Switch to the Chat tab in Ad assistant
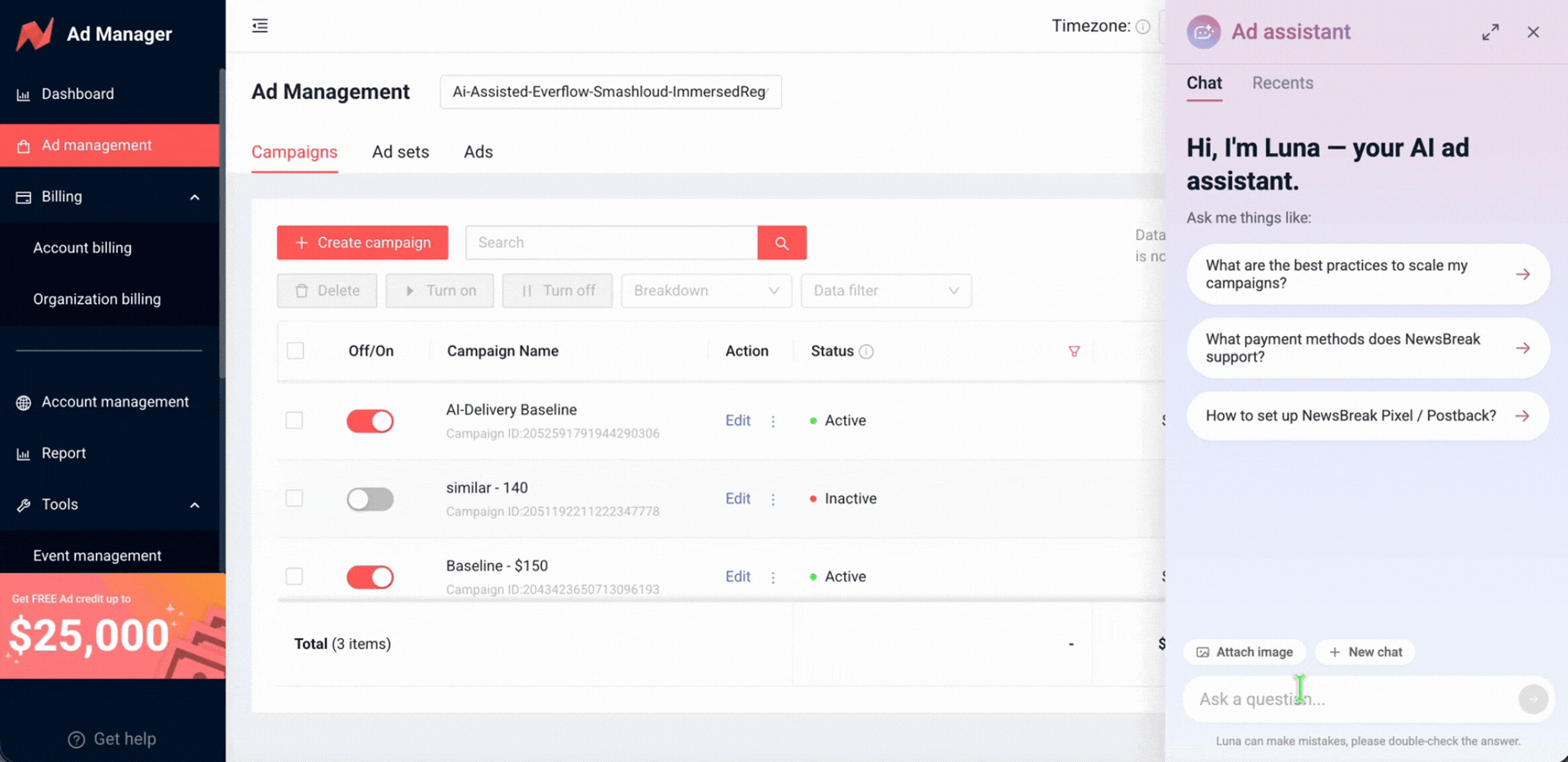This screenshot has width=1568, height=762. click(1203, 83)
